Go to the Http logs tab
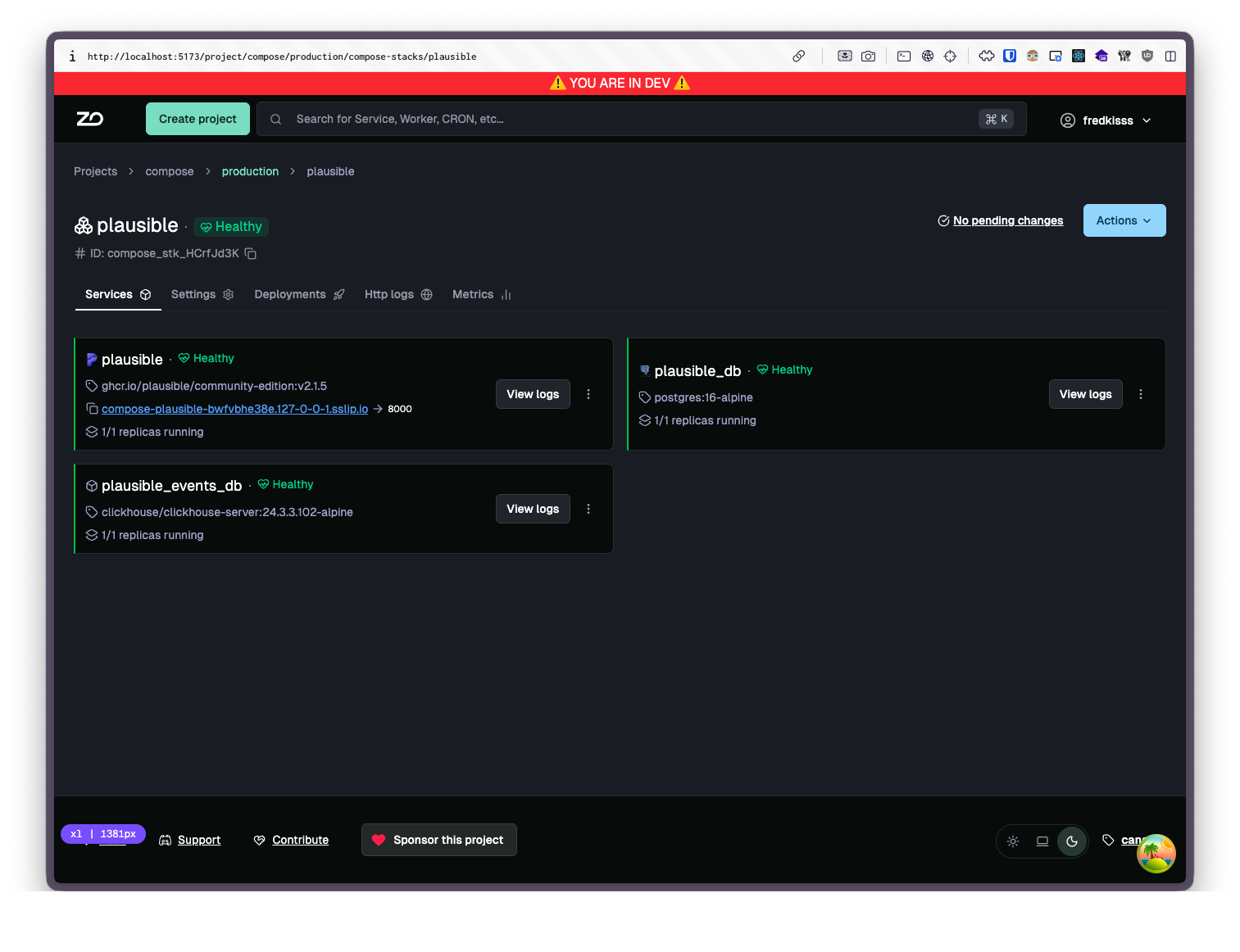 pyautogui.click(x=398, y=295)
